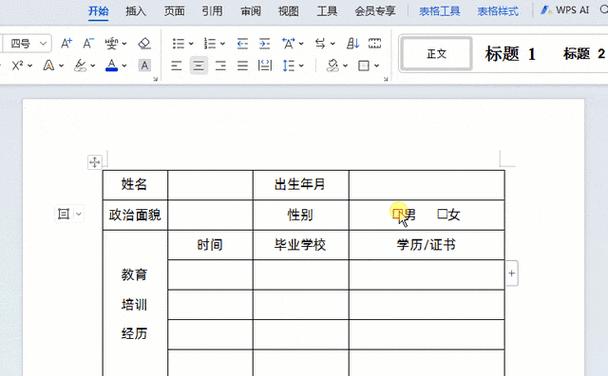Switch to the 插入 tab

click(x=136, y=11)
